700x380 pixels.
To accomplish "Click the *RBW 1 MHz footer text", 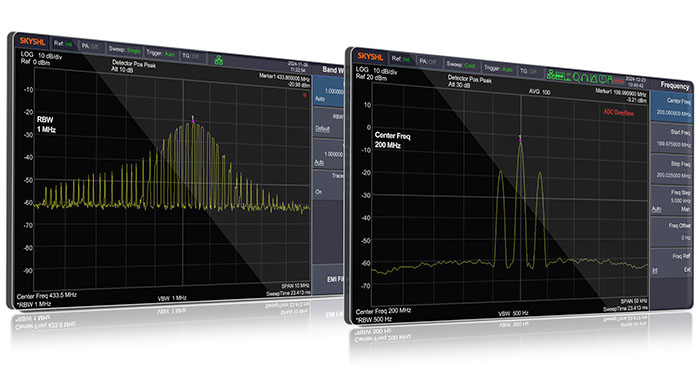I will pyautogui.click(x=34, y=304).
